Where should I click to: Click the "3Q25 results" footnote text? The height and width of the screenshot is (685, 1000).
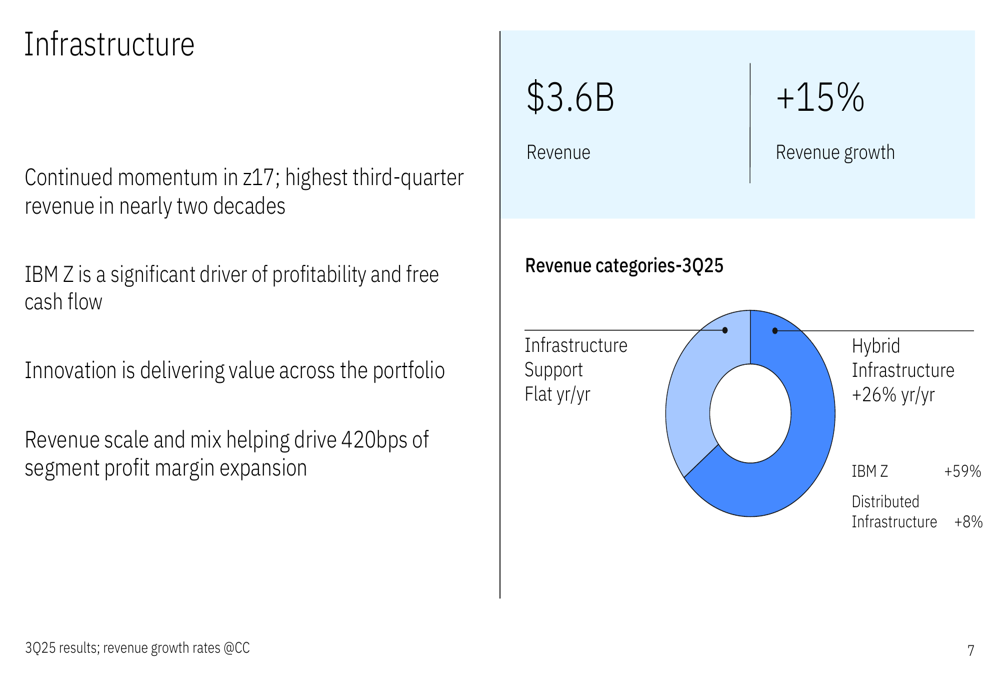click(x=137, y=648)
